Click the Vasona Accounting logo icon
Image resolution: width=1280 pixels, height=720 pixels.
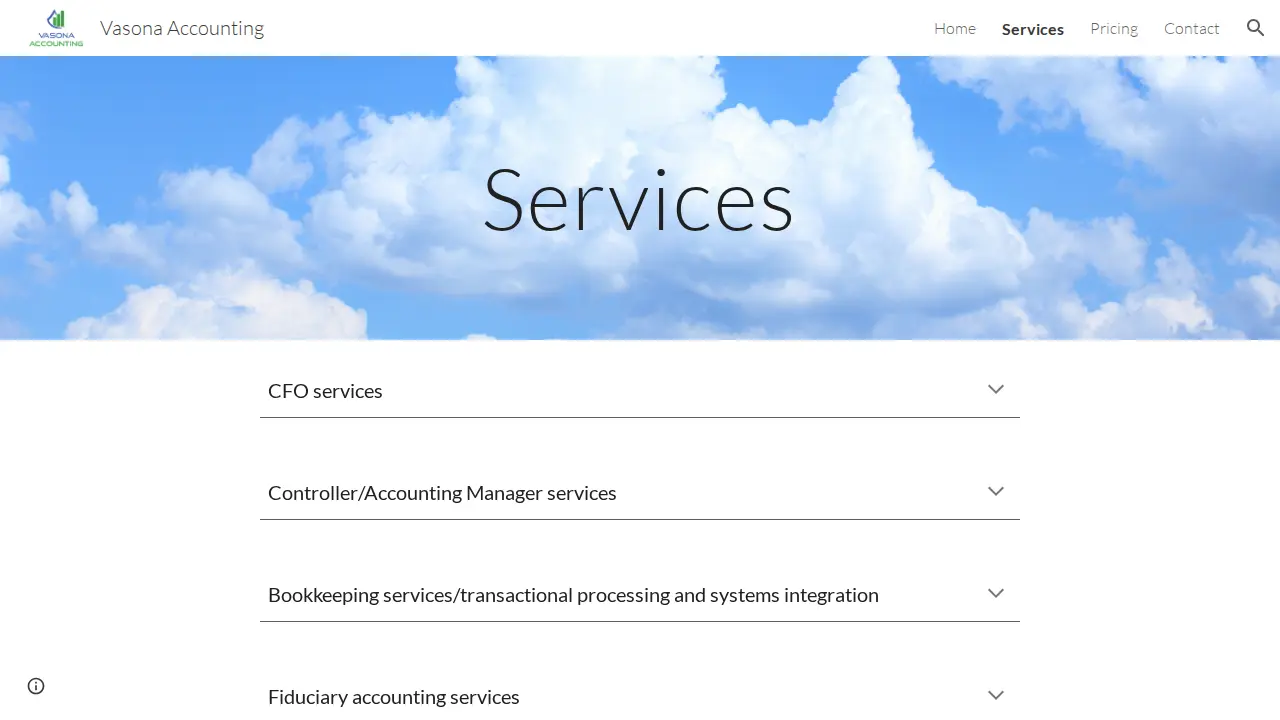point(57,28)
